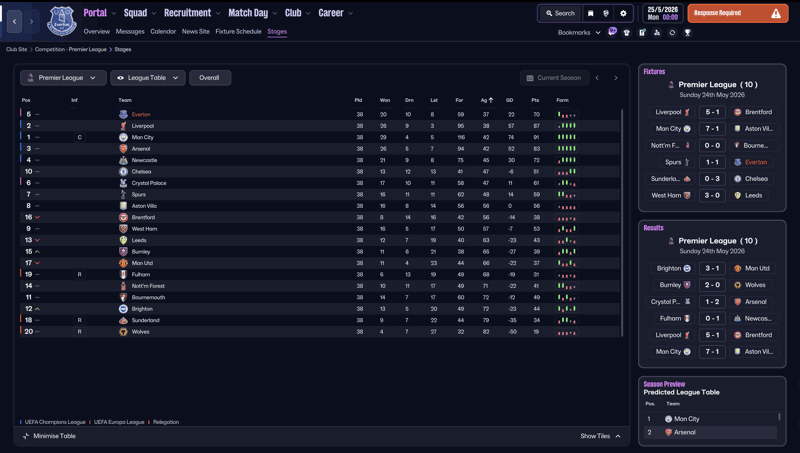Click the Current Season button
Viewport: 800px width, 453px height.
point(554,78)
